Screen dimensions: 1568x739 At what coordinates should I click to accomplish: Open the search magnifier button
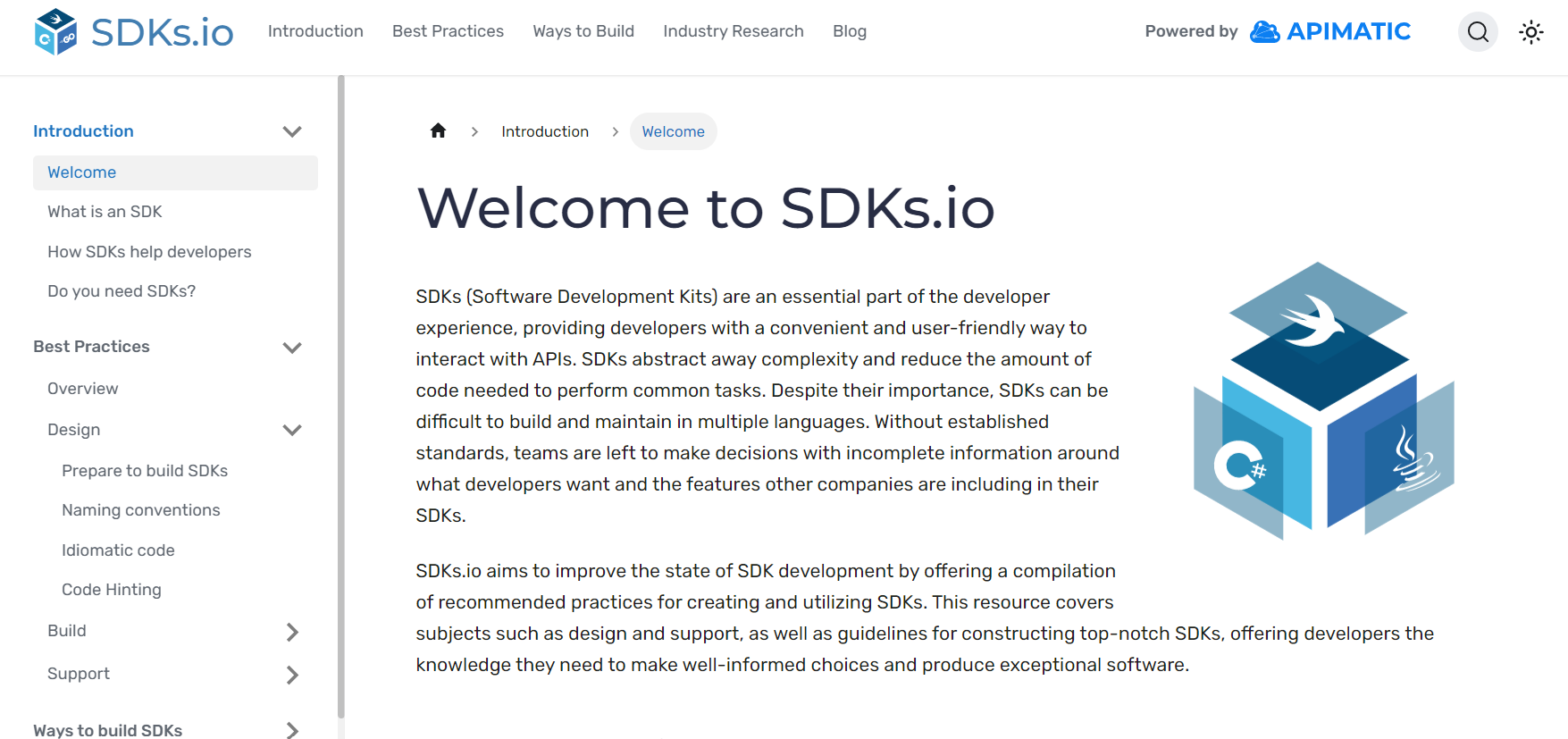(x=1478, y=32)
